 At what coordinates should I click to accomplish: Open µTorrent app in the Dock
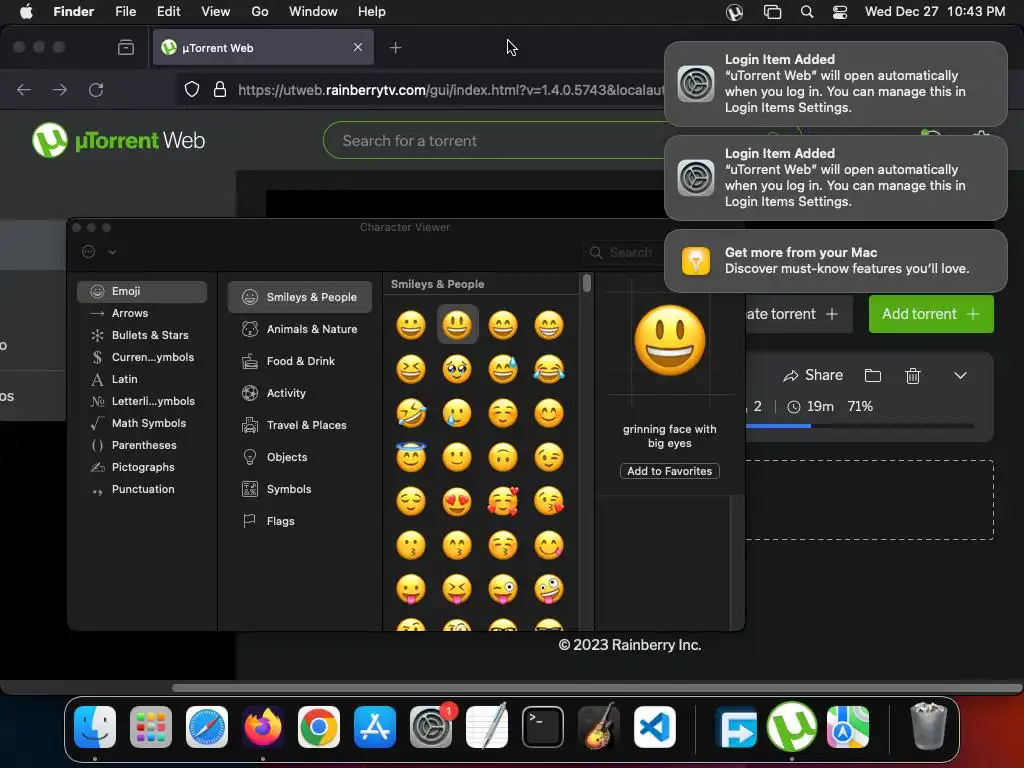(792, 727)
